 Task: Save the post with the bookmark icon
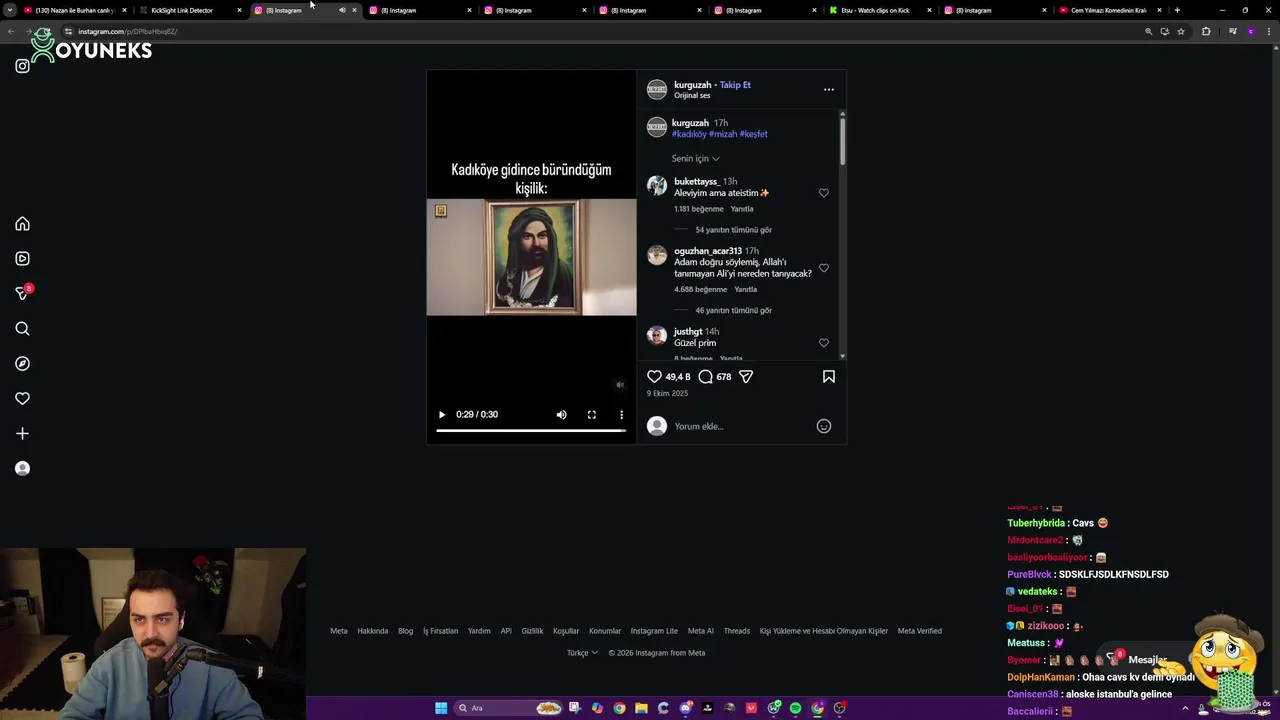pyautogui.click(x=828, y=377)
